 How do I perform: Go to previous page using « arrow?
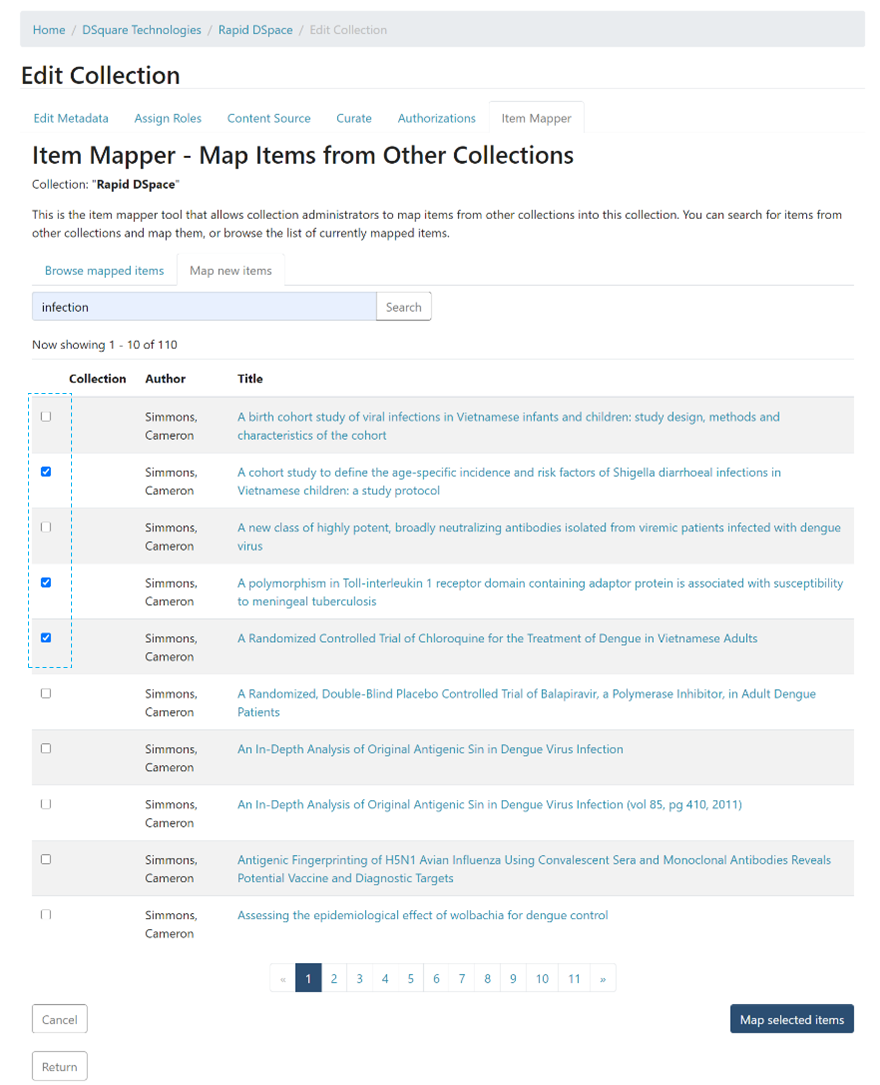pos(283,979)
